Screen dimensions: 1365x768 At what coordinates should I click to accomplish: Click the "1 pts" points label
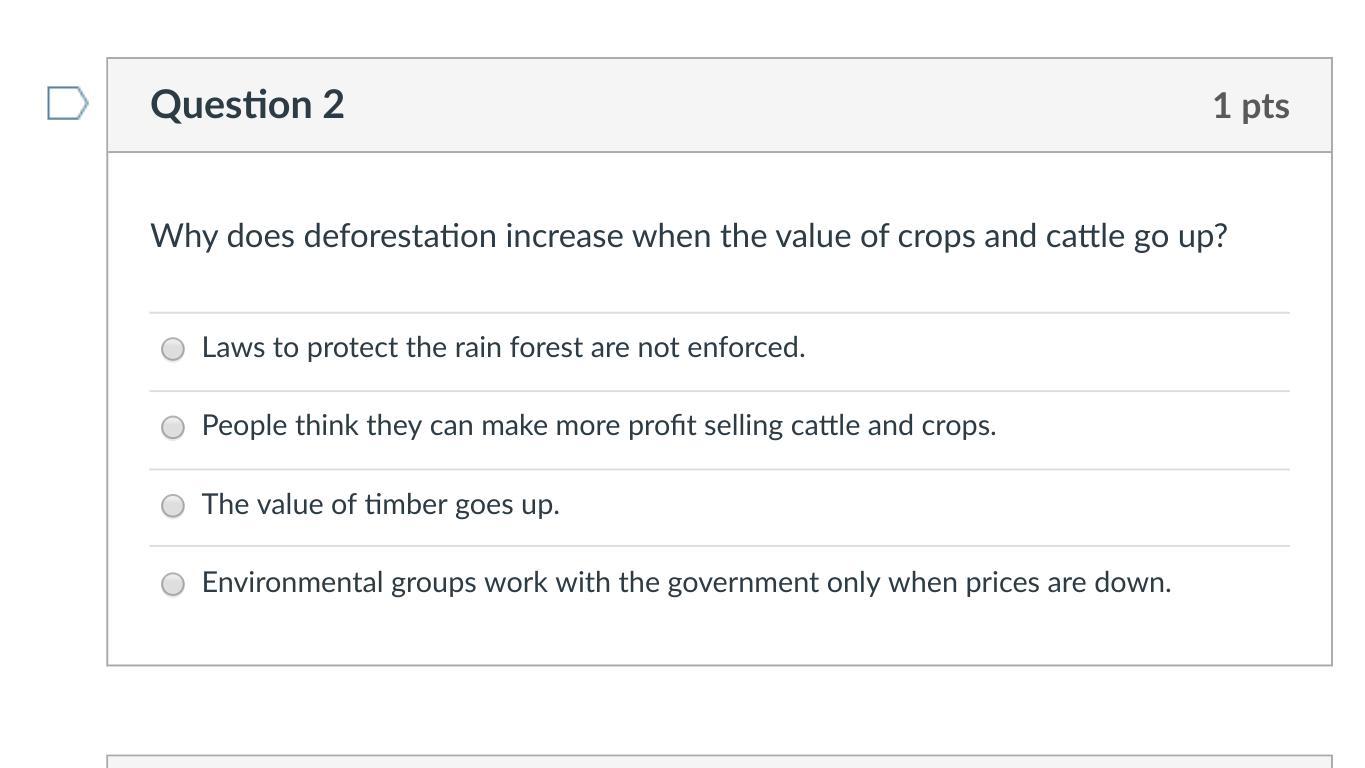[1250, 106]
